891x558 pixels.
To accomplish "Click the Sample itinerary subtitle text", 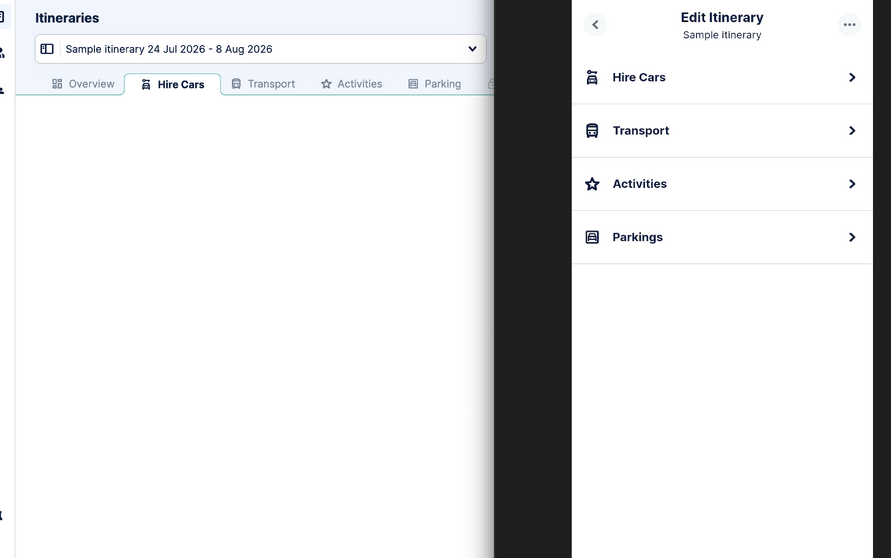I will click(x=722, y=35).
